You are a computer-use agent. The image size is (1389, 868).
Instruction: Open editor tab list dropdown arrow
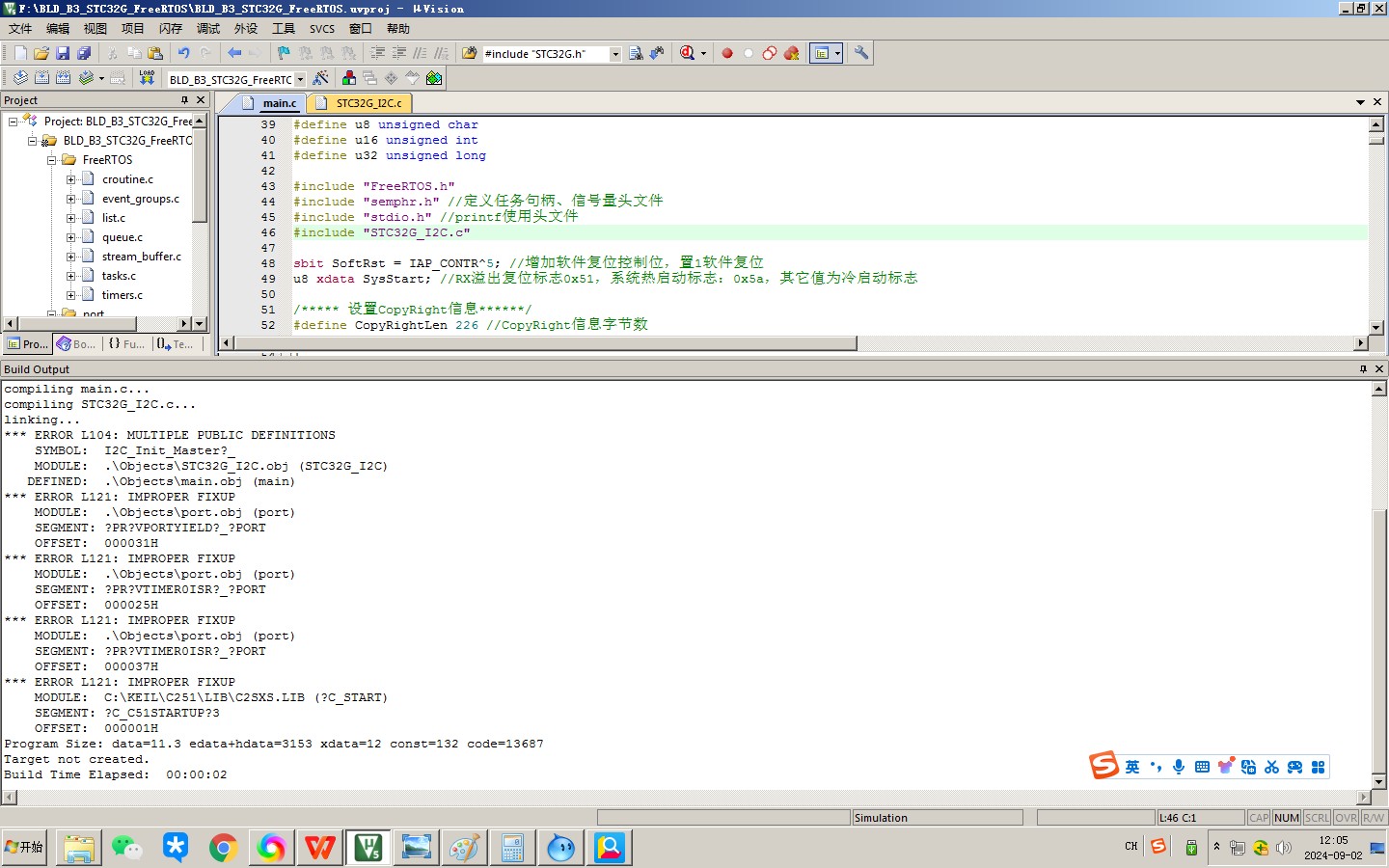coord(1361,102)
